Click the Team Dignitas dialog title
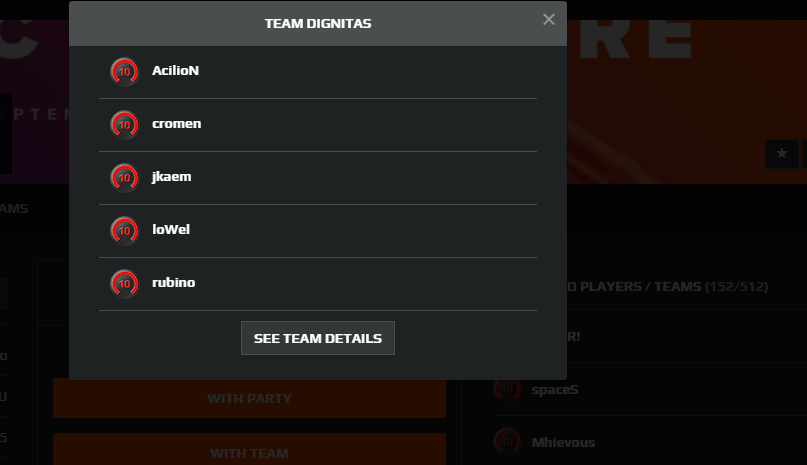 pyautogui.click(x=318, y=24)
